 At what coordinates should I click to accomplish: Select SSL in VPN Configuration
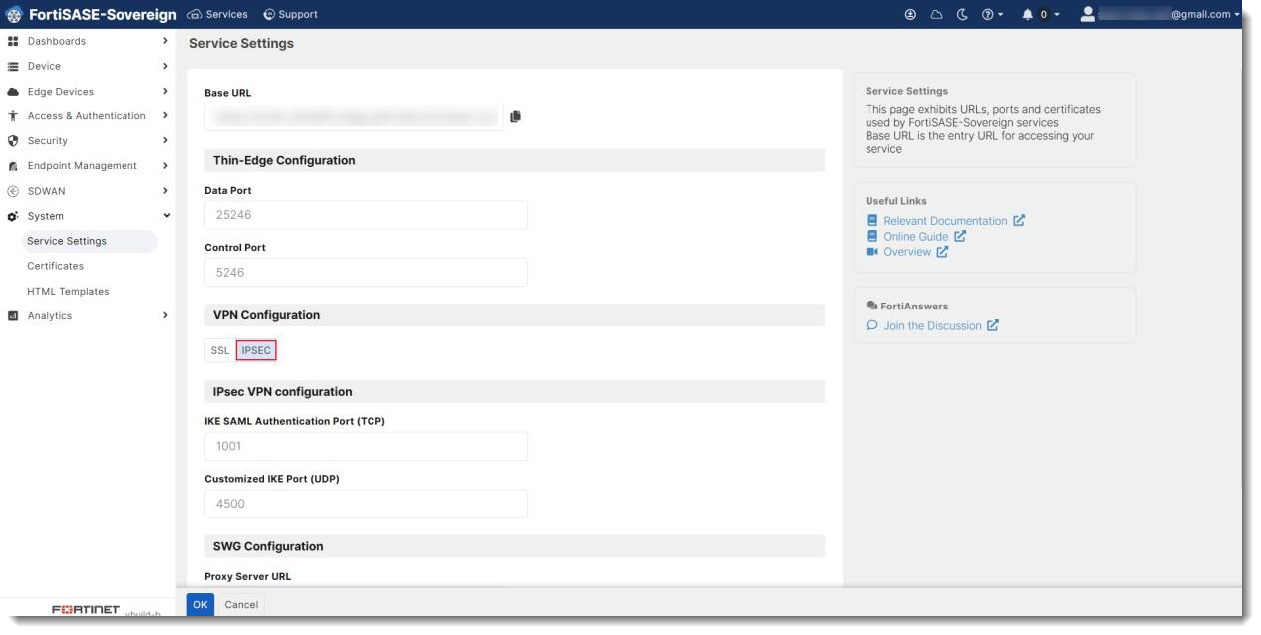tap(218, 350)
